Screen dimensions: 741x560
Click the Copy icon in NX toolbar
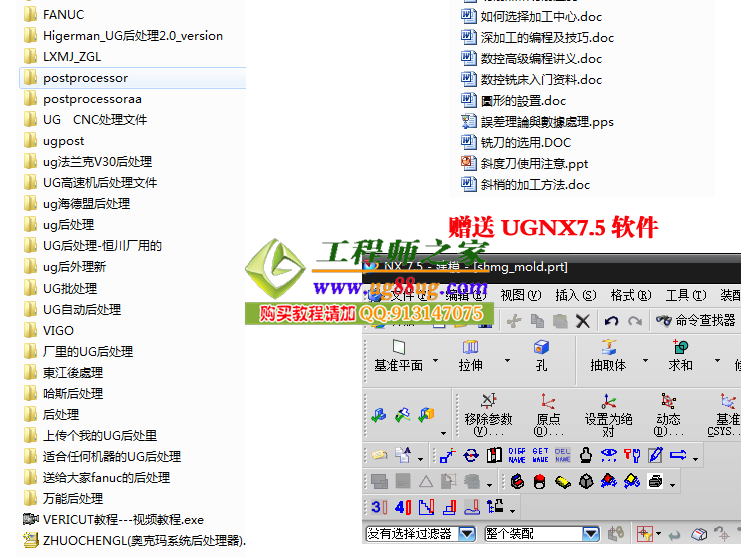tap(537, 321)
